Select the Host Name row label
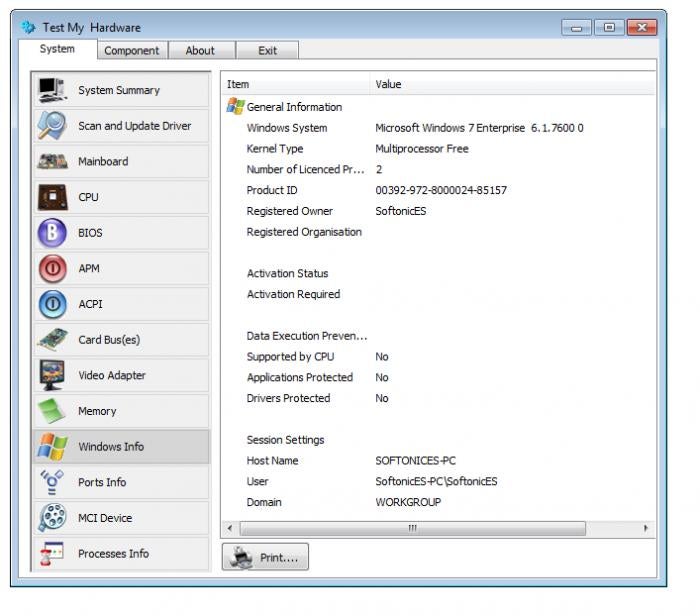This screenshot has width=700, height=616. click(x=272, y=461)
